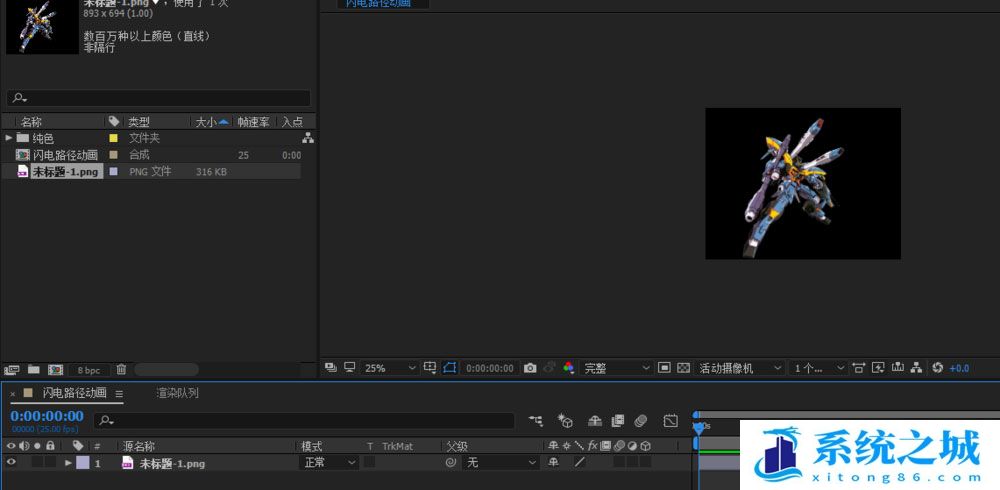The height and width of the screenshot is (490, 1000).
Task: Select the 闪电路径动画 composition in the Project panel
Action: pyautogui.click(x=65, y=155)
